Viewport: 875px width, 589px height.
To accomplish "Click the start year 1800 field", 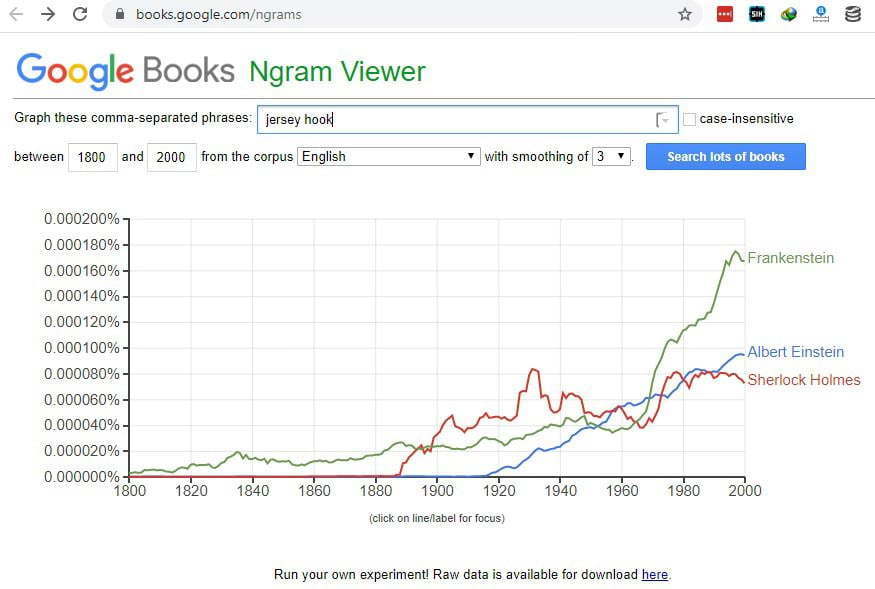I will click(x=93, y=157).
